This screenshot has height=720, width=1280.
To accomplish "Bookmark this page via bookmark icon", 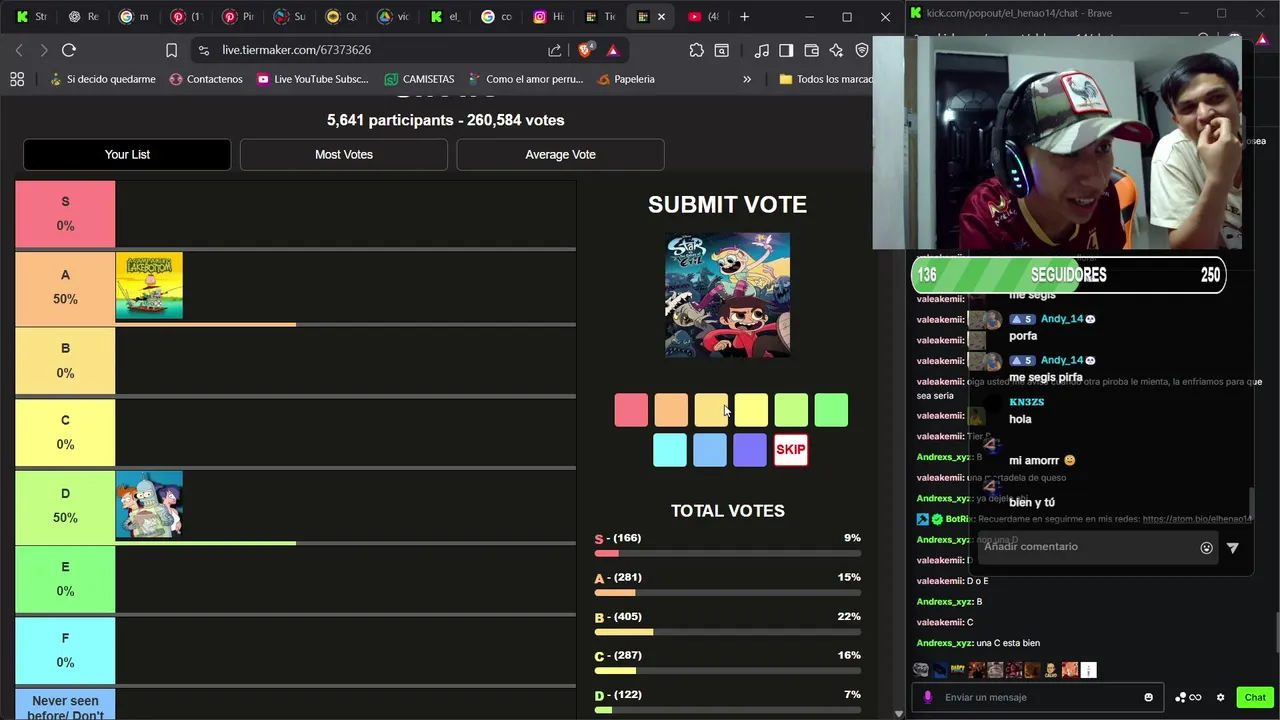I will click(171, 50).
